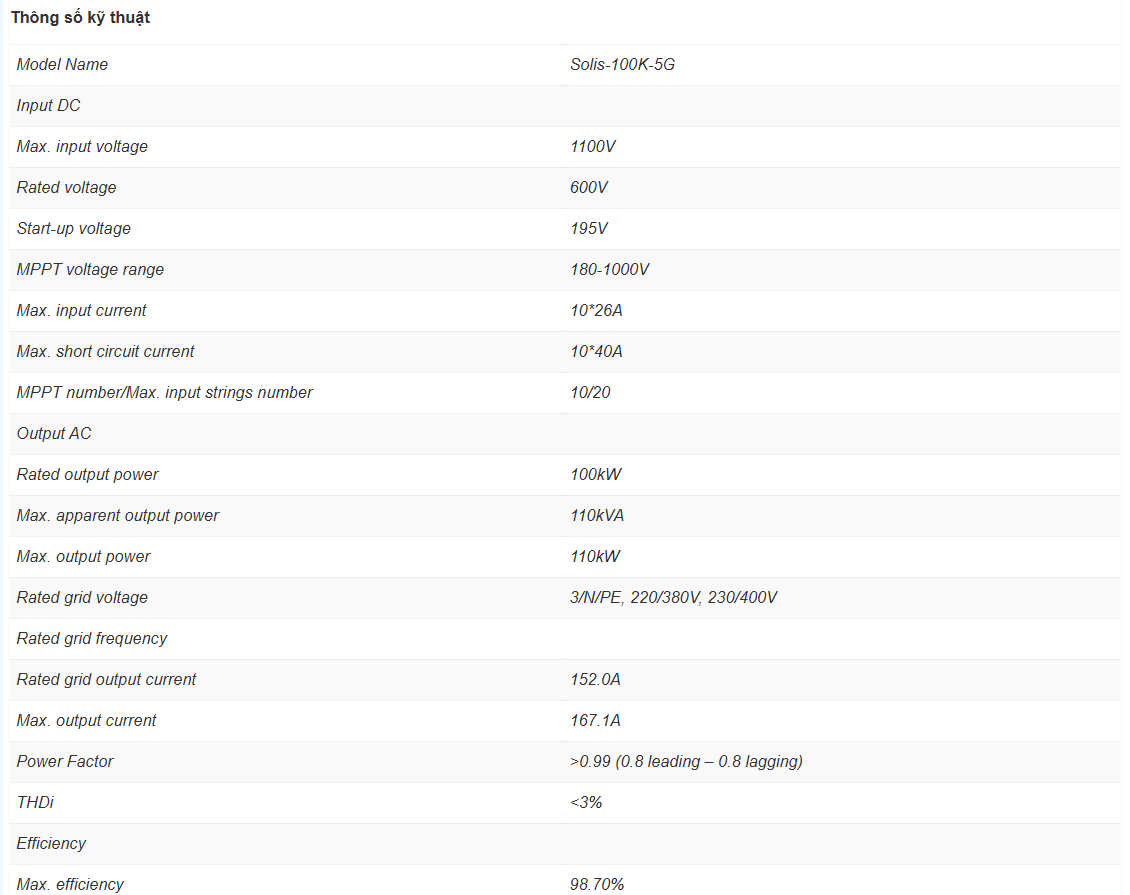Select the Max. input current value 10*26A
The image size is (1130, 895).
click(596, 311)
